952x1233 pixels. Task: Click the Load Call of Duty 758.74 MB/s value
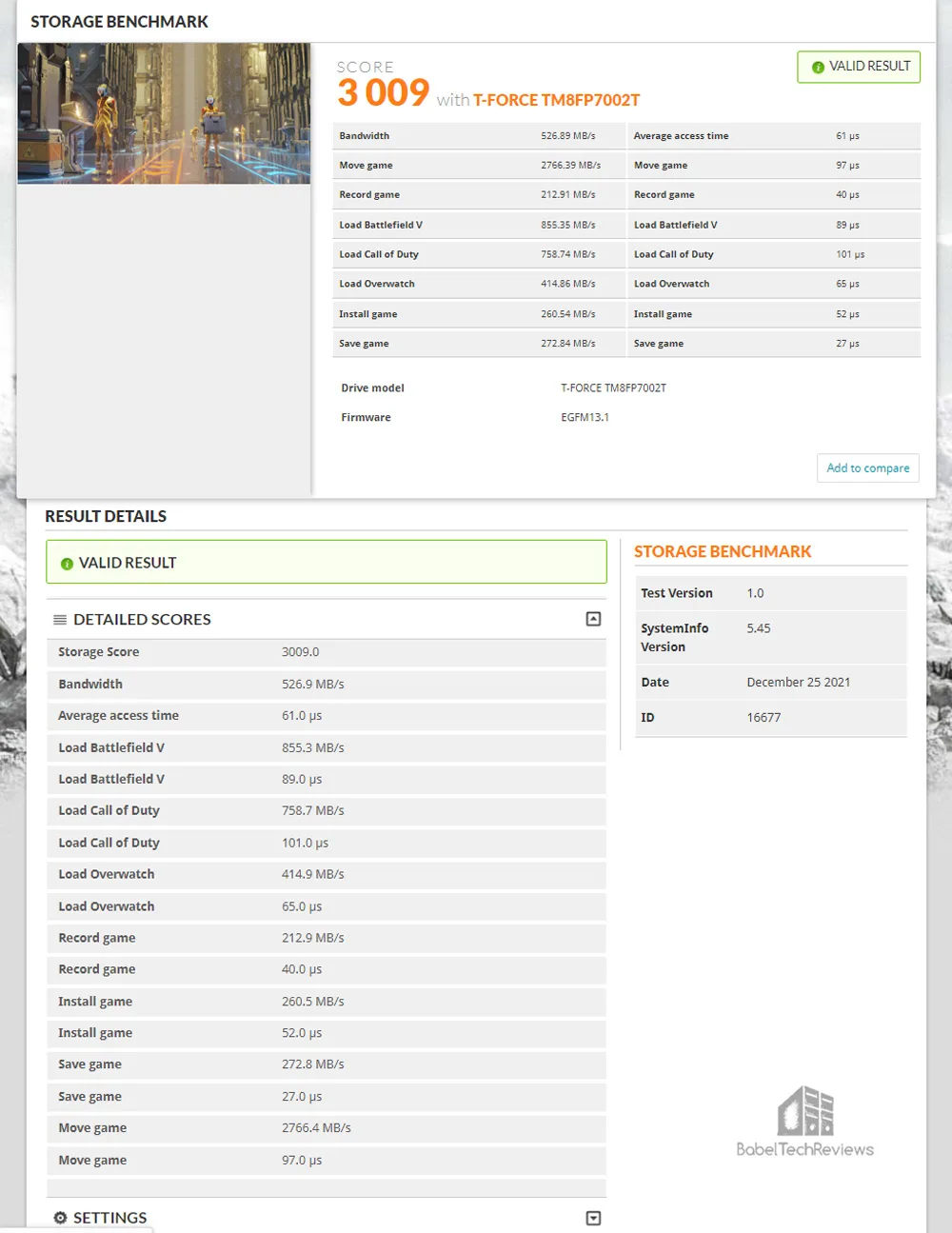coord(568,255)
